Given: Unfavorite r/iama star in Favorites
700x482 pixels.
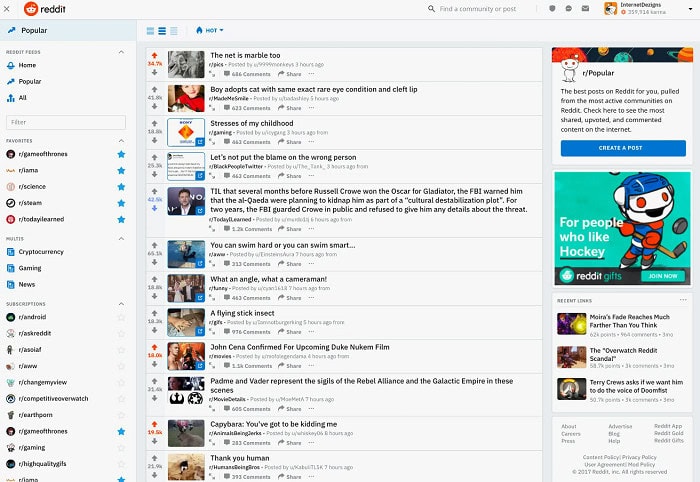Looking at the screenshot, I should point(121,170).
